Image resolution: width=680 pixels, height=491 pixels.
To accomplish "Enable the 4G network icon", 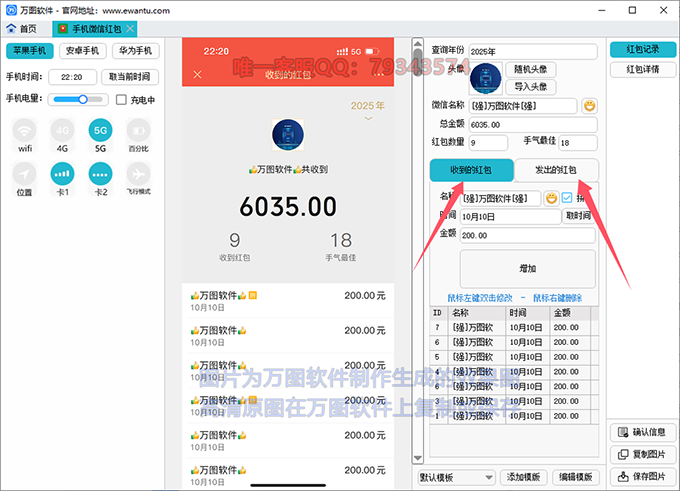I will click(x=62, y=131).
